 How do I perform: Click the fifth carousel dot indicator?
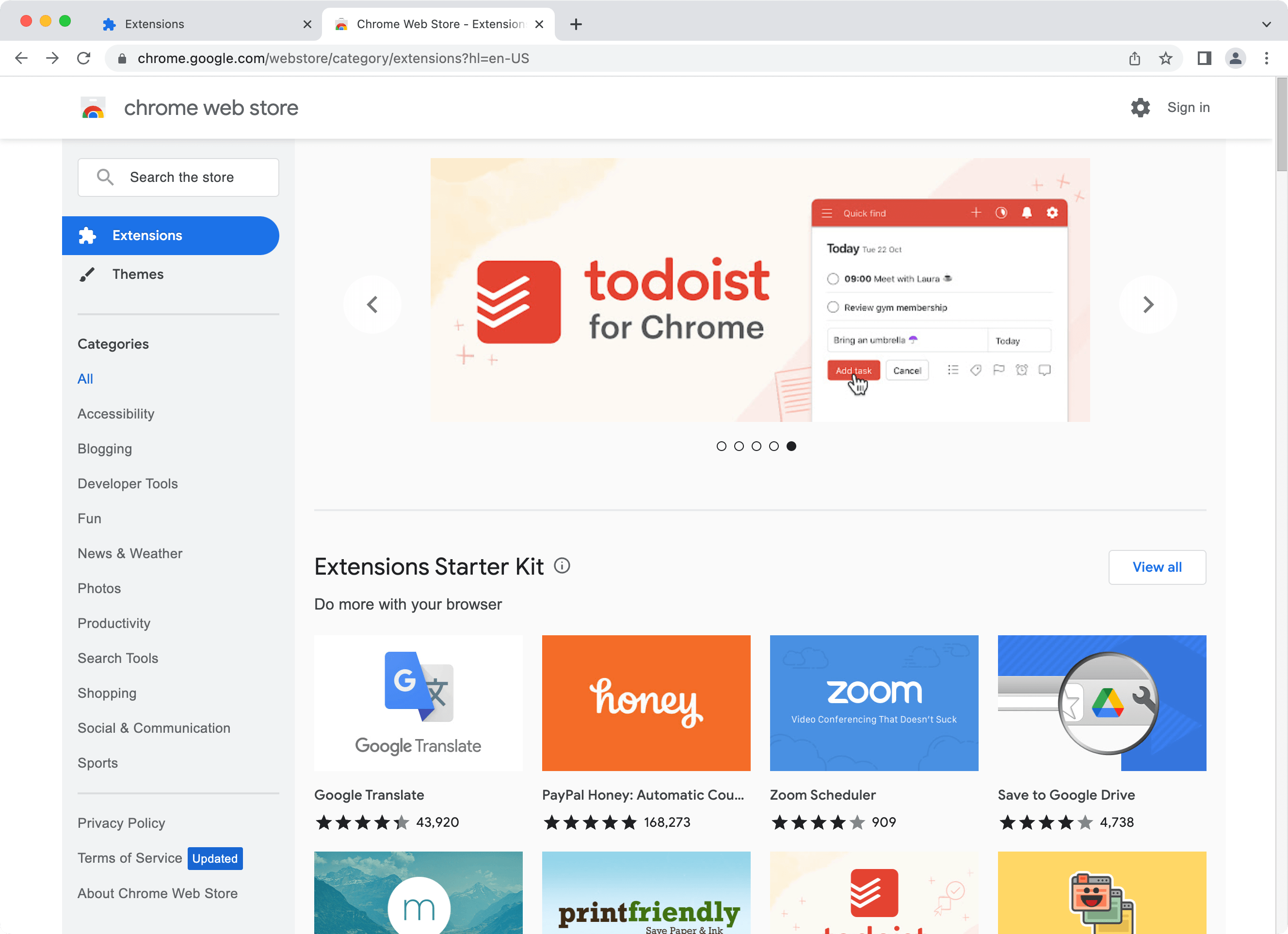click(x=790, y=446)
